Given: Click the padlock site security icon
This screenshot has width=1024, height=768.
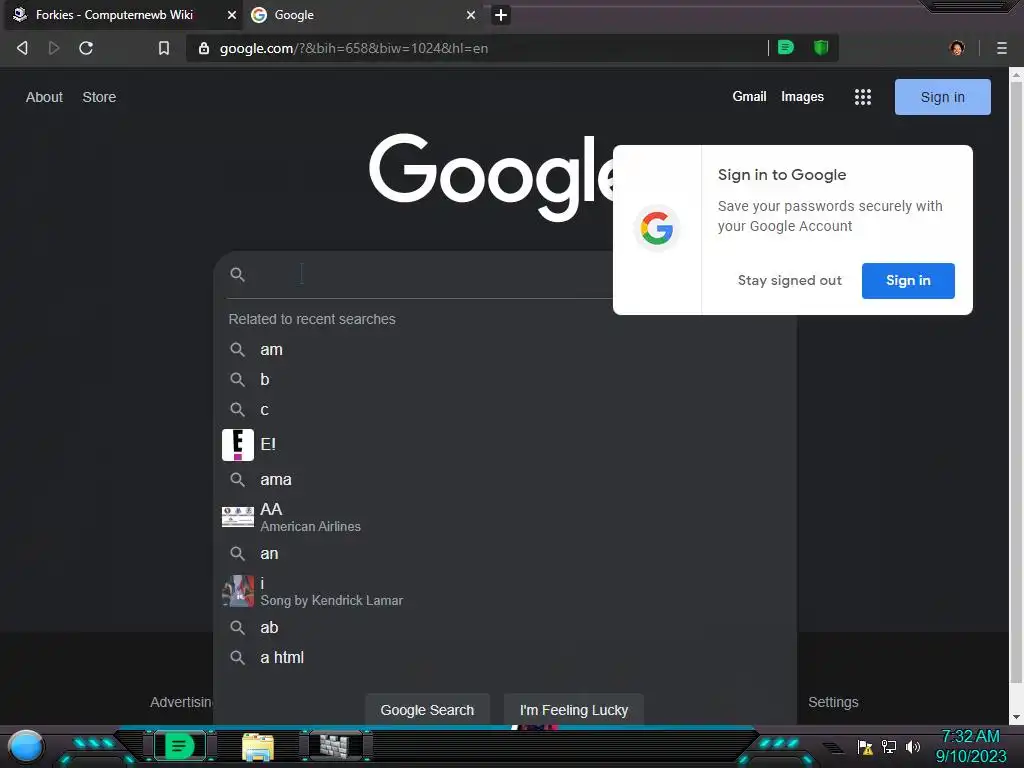Looking at the screenshot, I should click(204, 48).
